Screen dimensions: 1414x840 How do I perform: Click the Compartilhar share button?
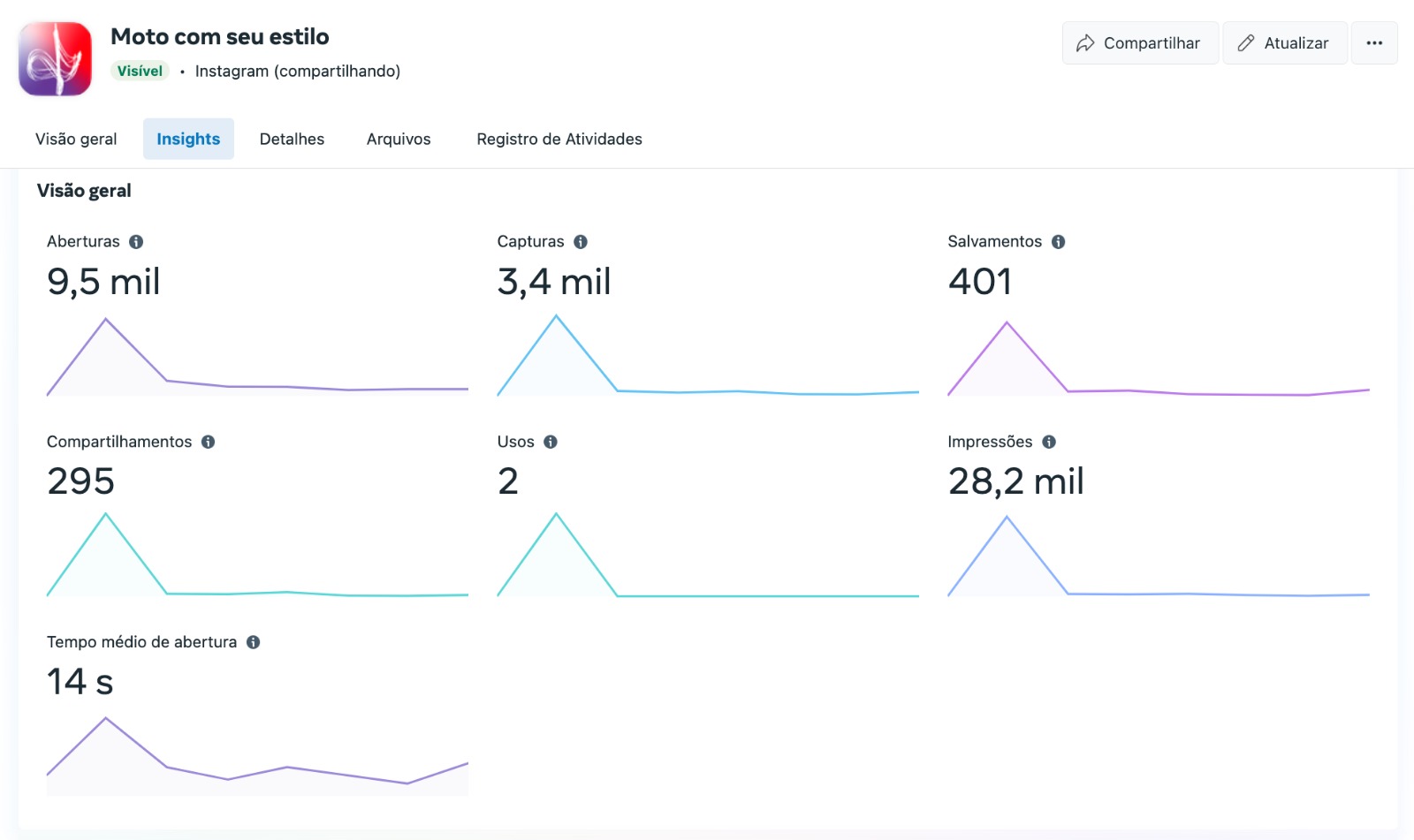coord(1139,43)
